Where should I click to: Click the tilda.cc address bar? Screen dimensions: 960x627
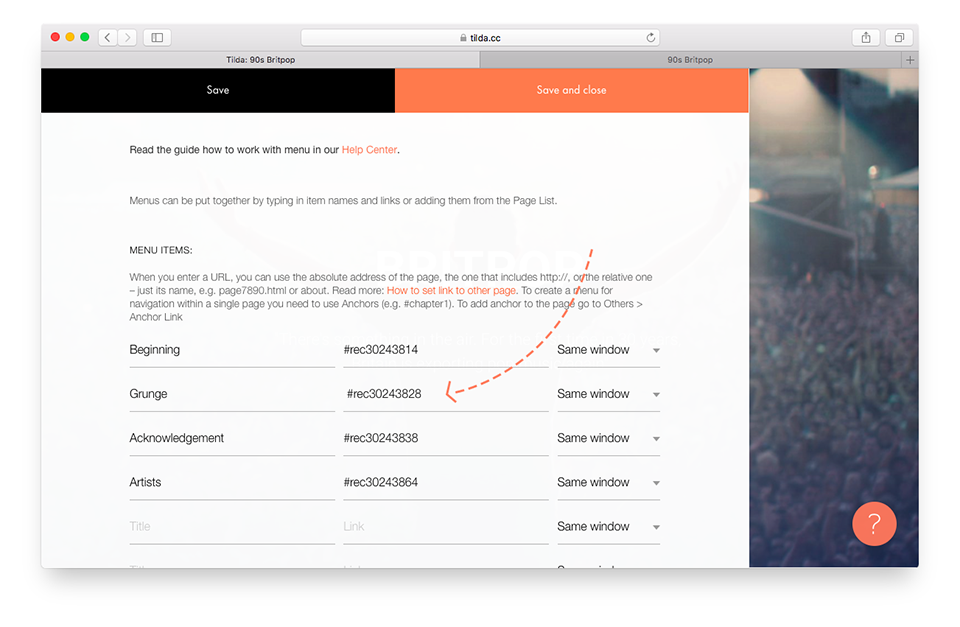(480, 37)
